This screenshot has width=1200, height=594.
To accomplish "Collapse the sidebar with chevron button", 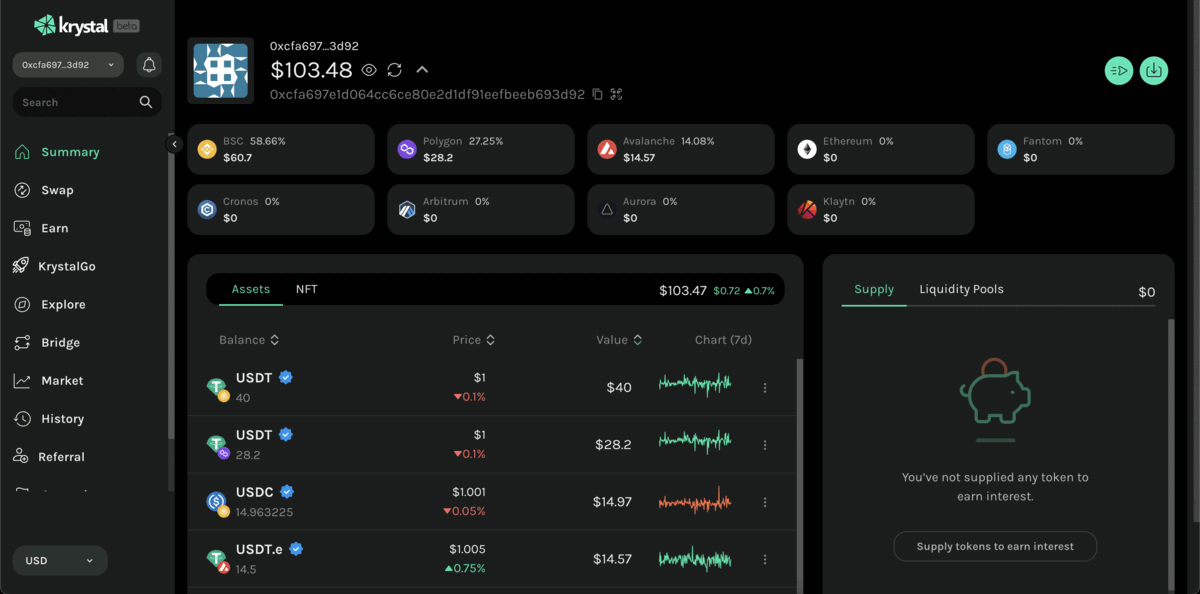I will (x=174, y=144).
